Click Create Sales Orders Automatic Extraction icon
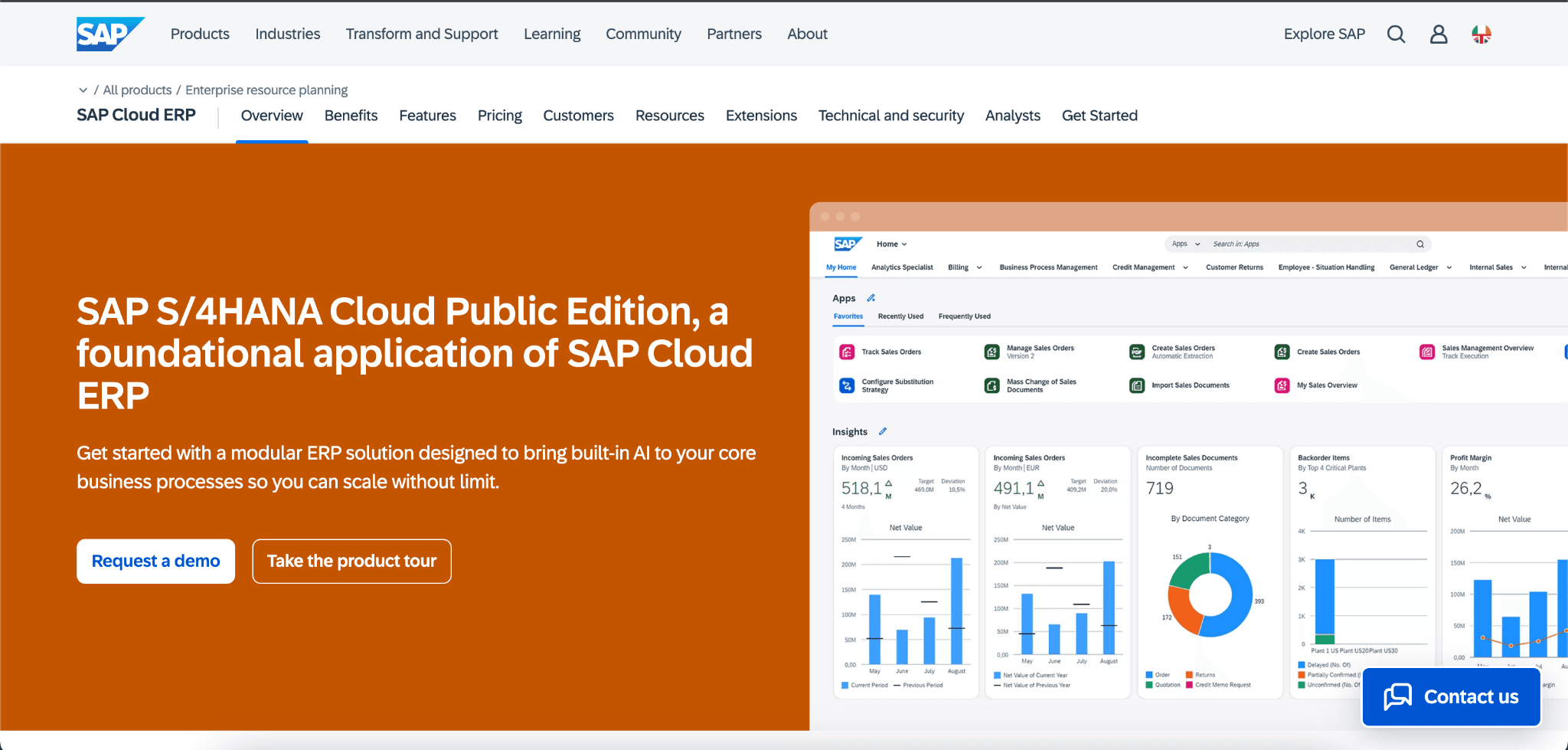The image size is (1568, 750). coord(1137,352)
